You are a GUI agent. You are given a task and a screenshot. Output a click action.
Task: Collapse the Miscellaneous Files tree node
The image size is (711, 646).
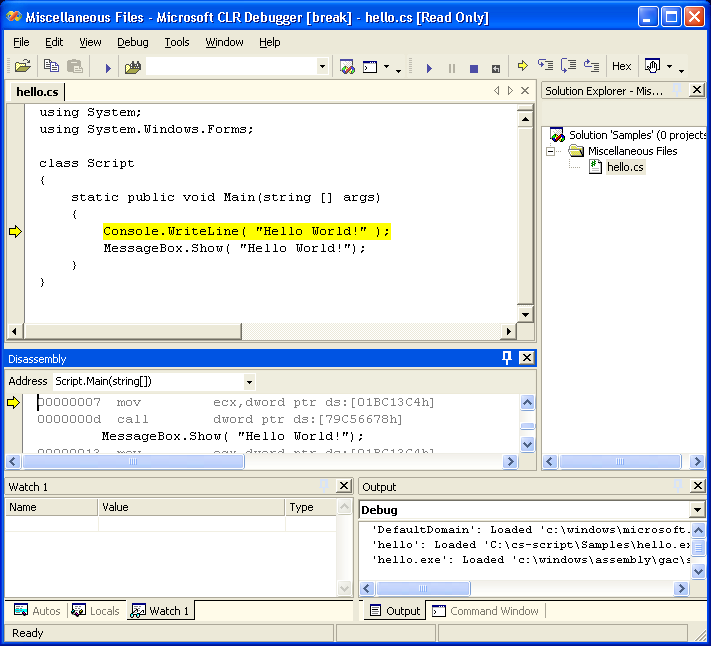coord(550,151)
